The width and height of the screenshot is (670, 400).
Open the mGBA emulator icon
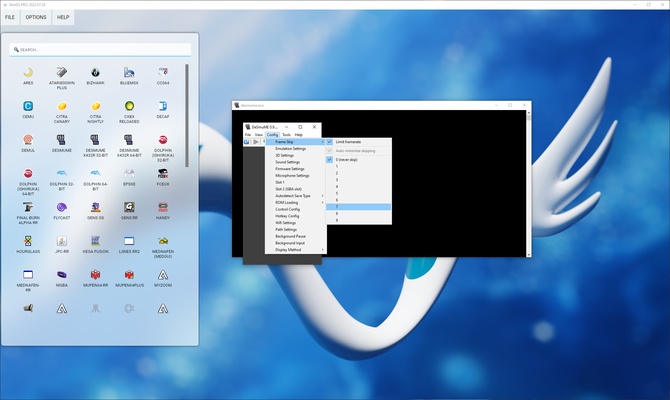(x=62, y=275)
